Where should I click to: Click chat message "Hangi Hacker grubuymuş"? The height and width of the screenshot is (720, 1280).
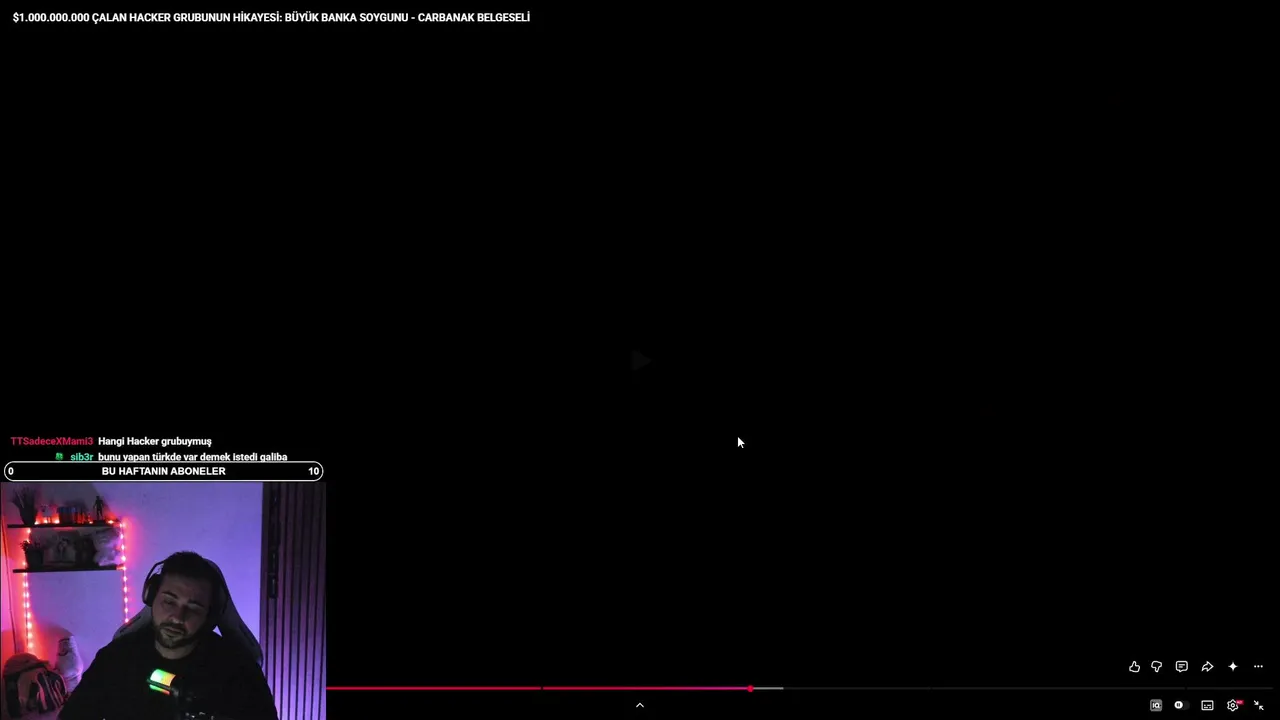coord(155,441)
